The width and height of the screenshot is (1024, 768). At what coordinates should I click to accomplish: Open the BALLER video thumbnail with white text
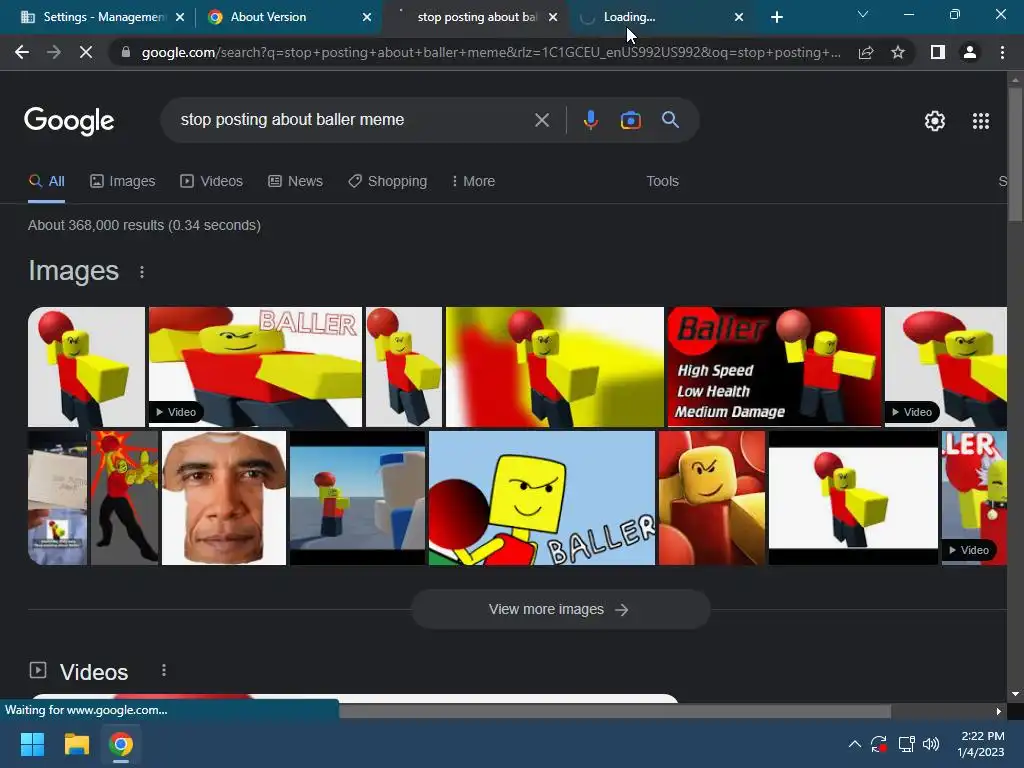(x=255, y=366)
